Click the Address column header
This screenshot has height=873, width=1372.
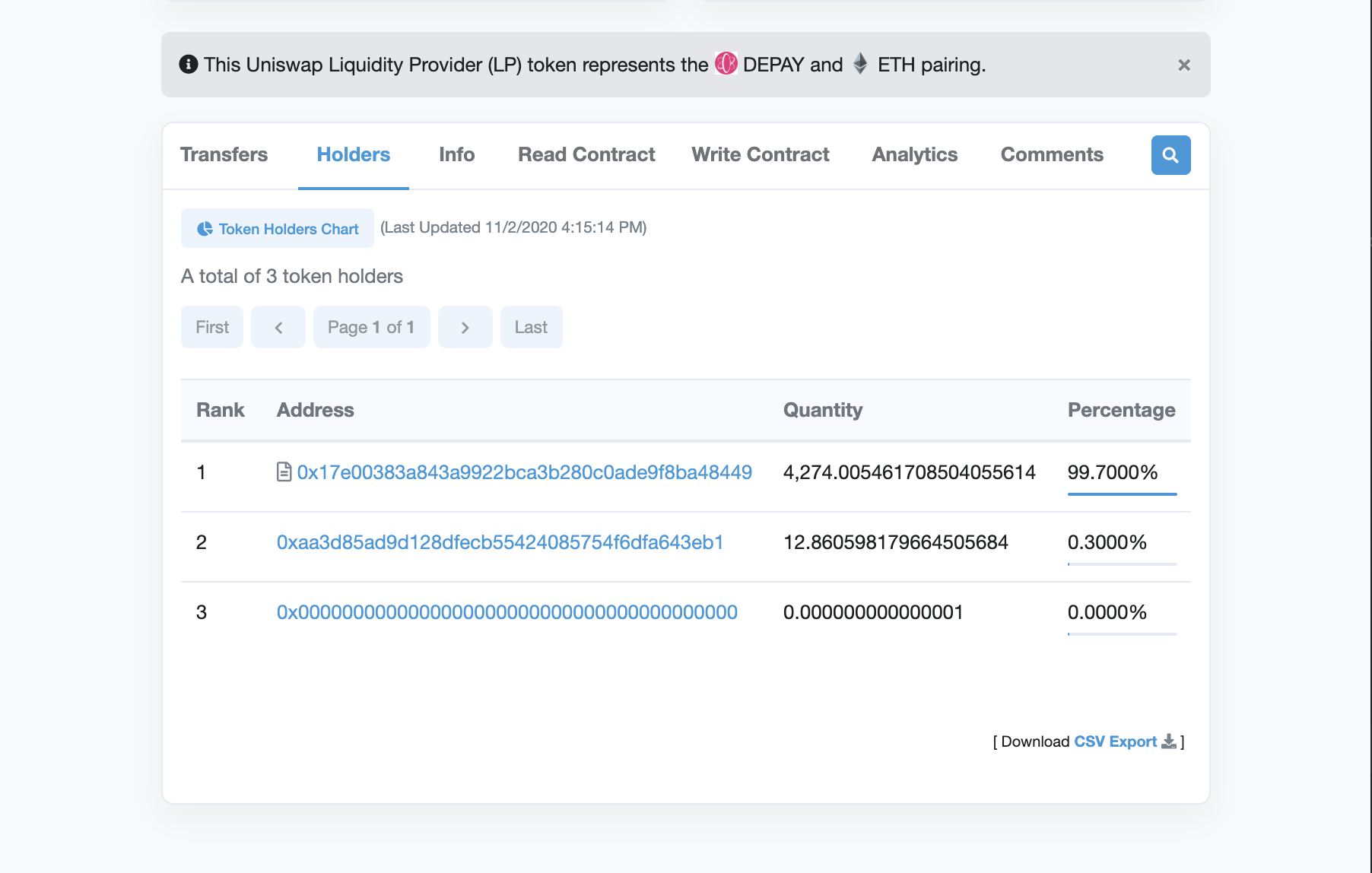[316, 410]
